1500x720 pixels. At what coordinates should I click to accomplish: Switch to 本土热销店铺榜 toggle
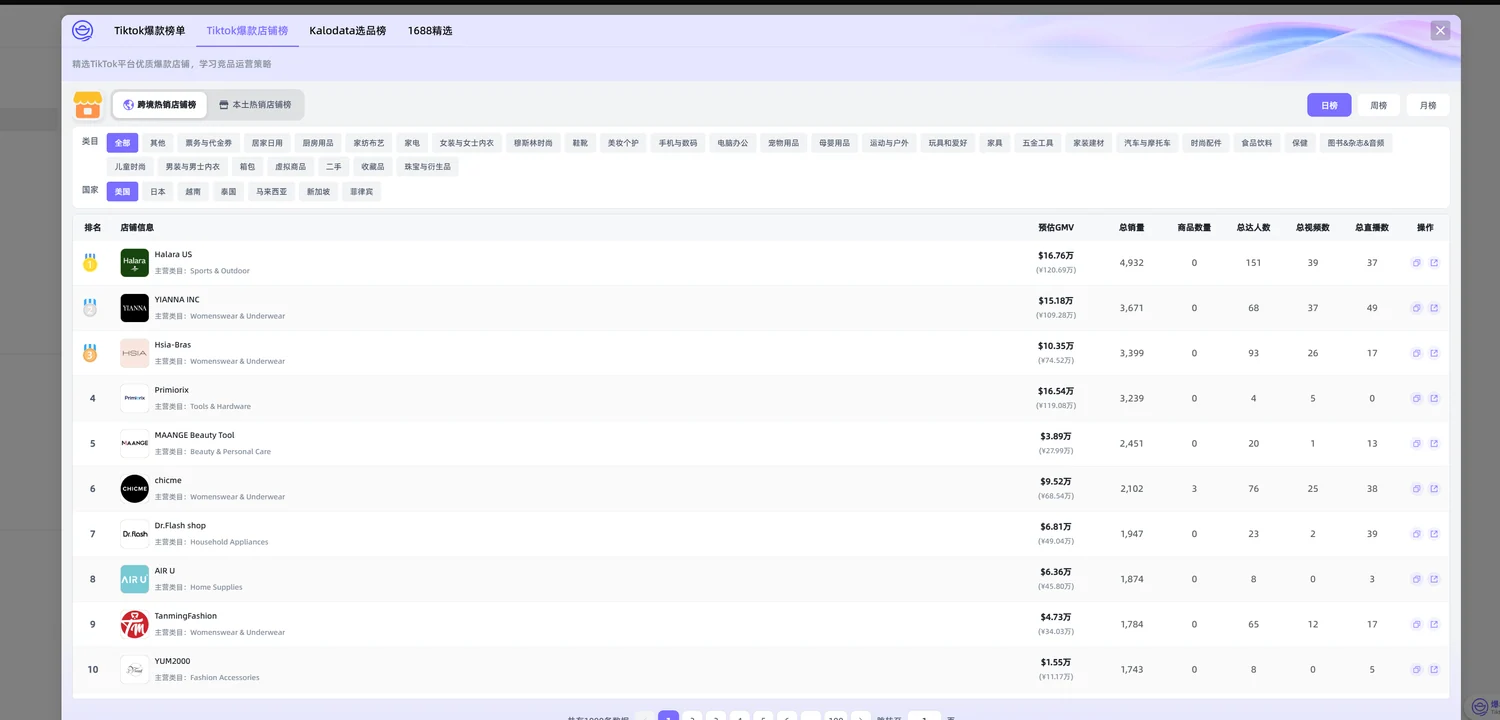(255, 105)
